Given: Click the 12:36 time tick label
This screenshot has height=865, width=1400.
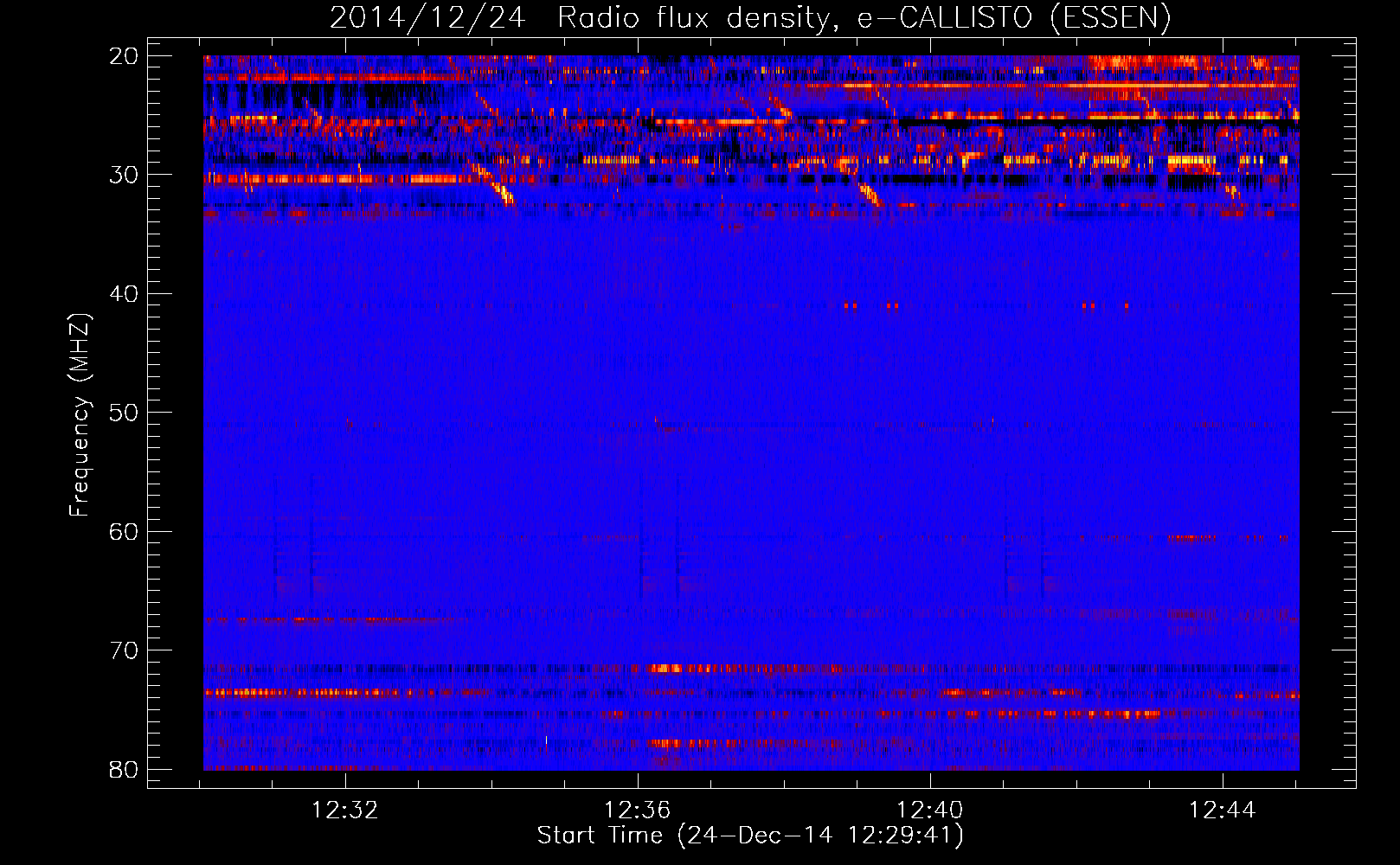Looking at the screenshot, I should coord(637,811).
